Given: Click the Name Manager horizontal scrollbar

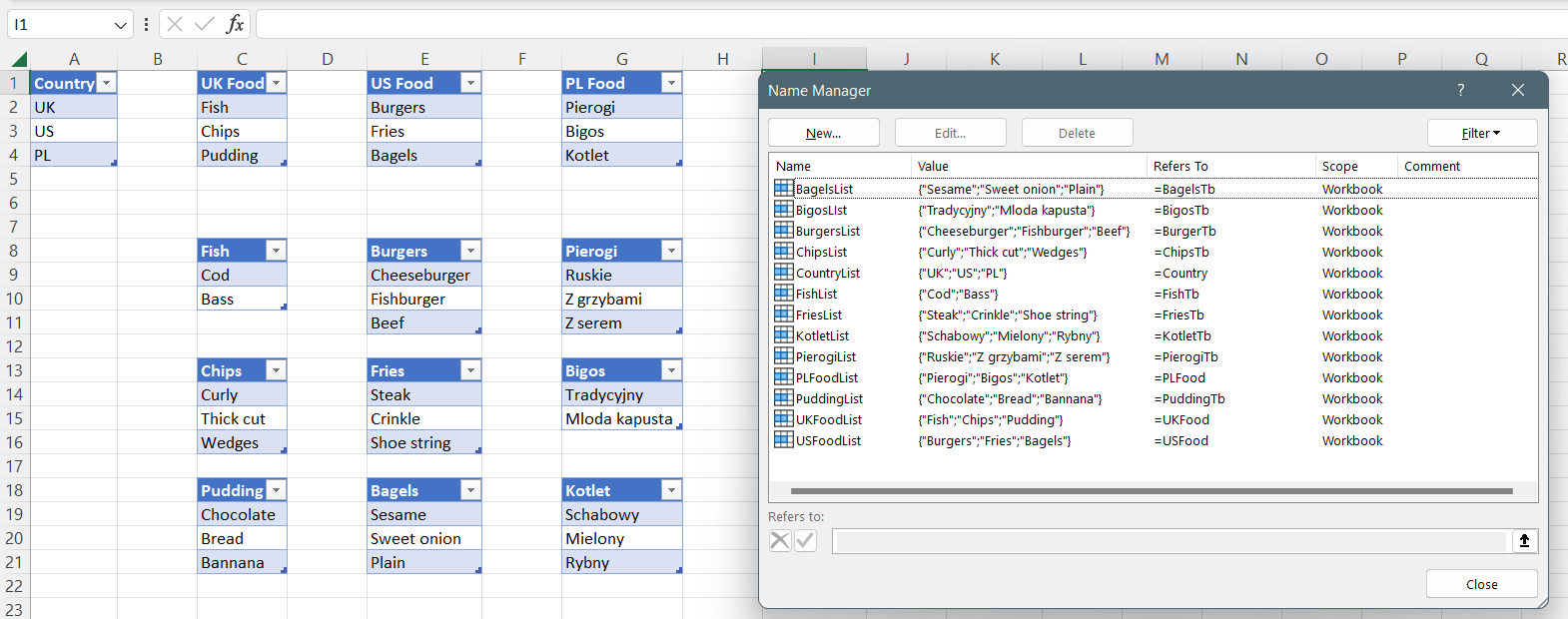Looking at the screenshot, I should click(1152, 491).
